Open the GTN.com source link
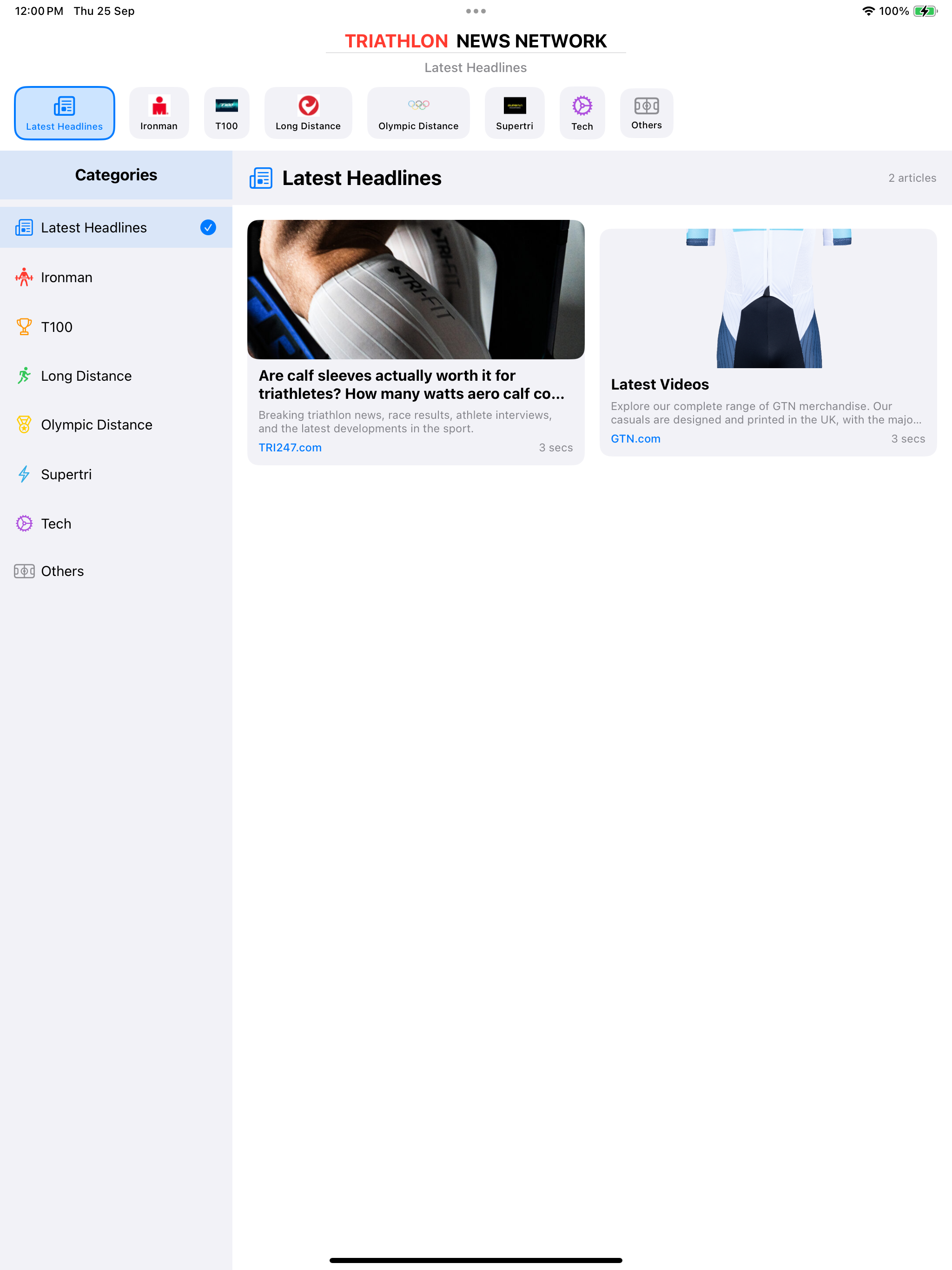This screenshot has width=952, height=1270. [x=635, y=439]
